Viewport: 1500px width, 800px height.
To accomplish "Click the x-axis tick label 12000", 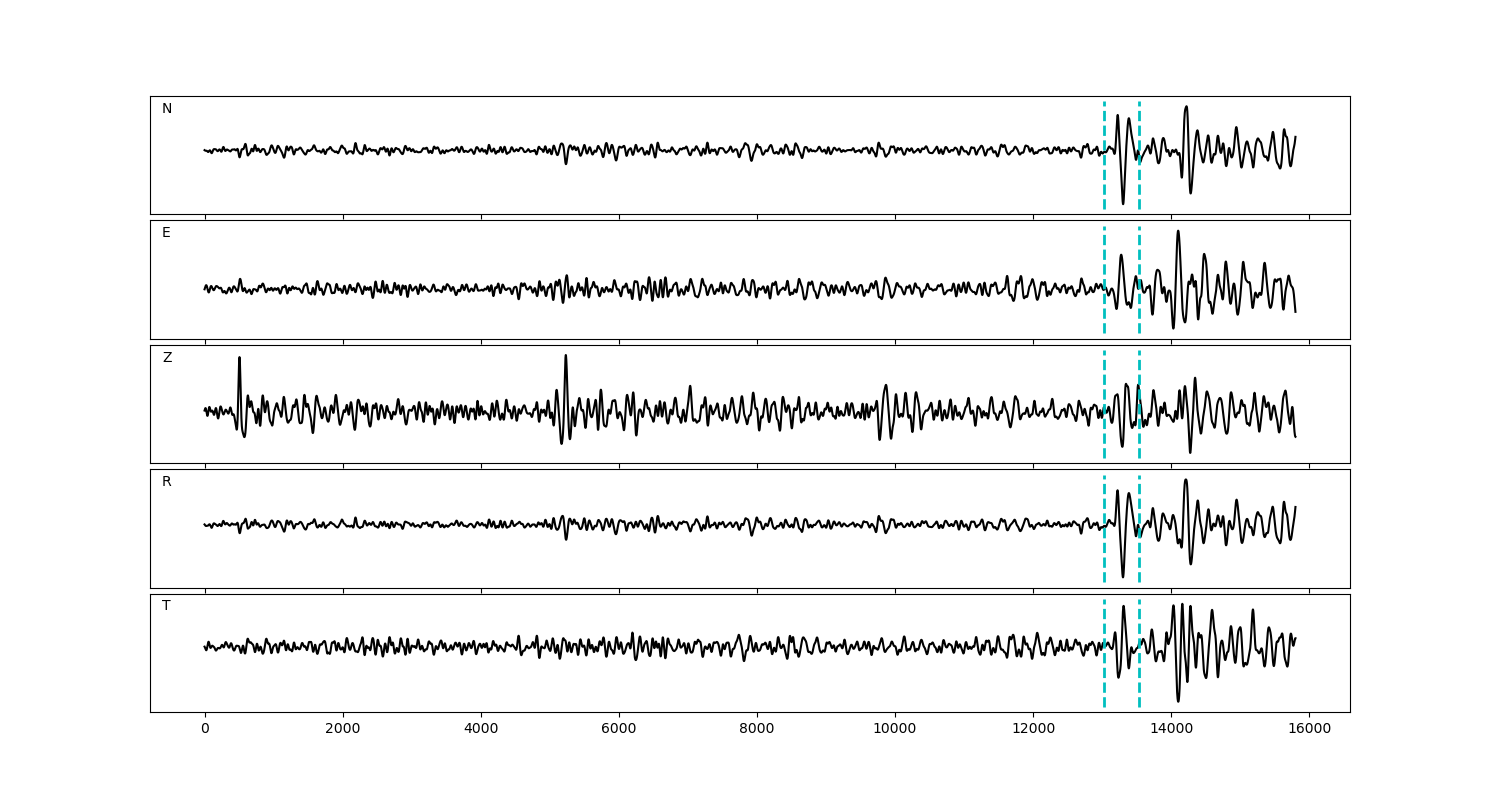I will (1033, 730).
